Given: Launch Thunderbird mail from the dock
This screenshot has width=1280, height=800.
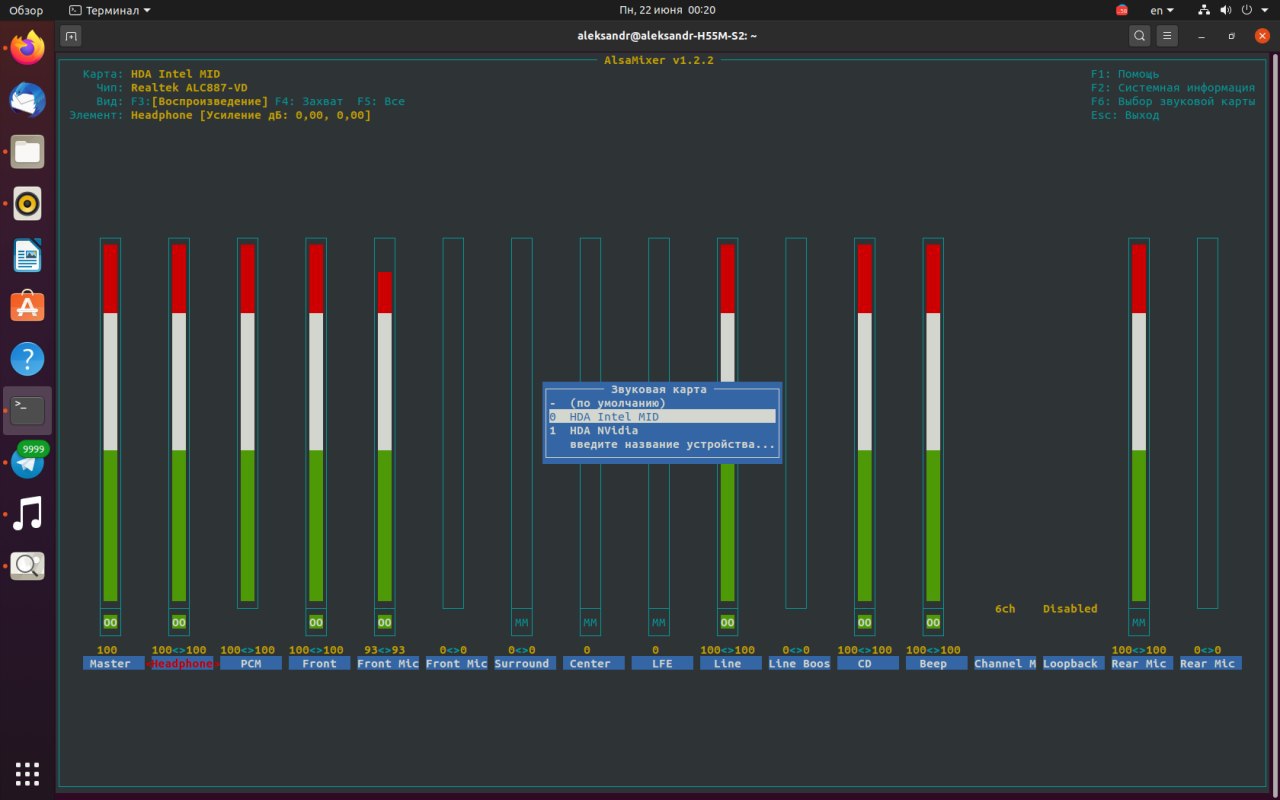Looking at the screenshot, I should (x=27, y=99).
